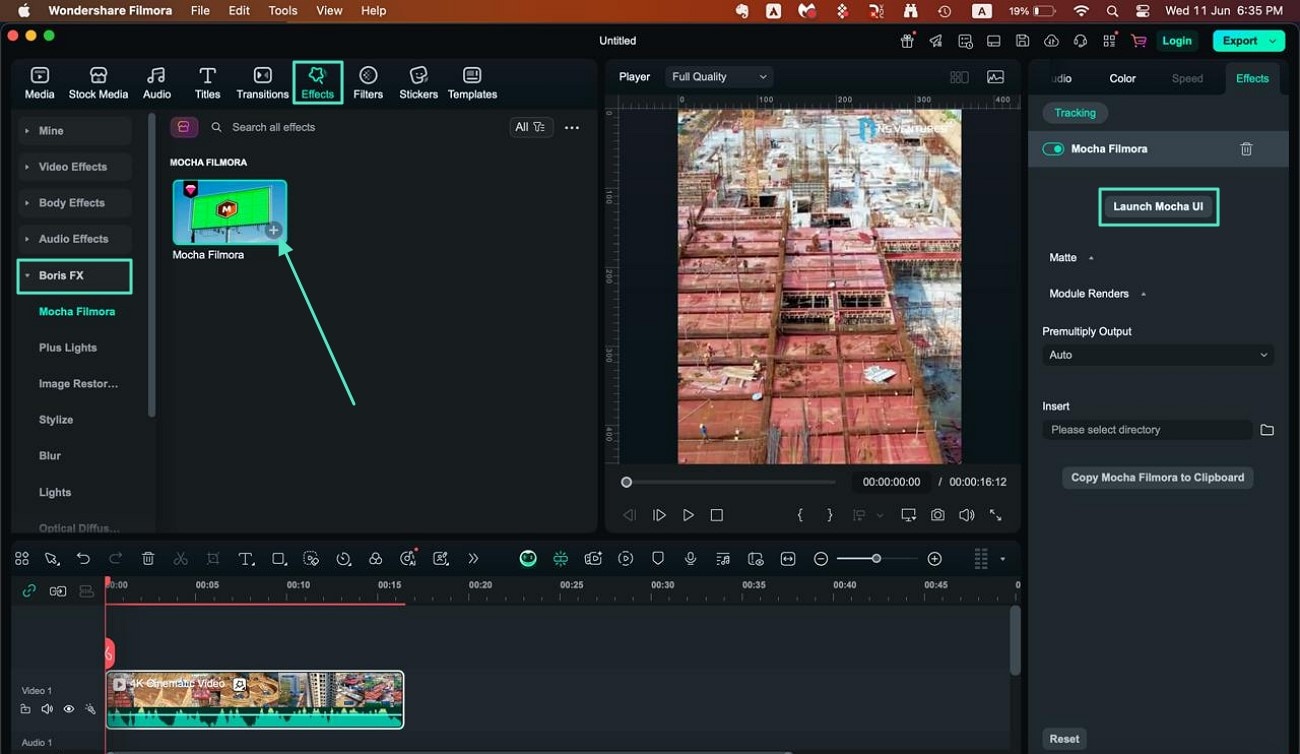The height and width of the screenshot is (754, 1300).
Task: Expand the Body Effects category
Action: [x=75, y=203]
